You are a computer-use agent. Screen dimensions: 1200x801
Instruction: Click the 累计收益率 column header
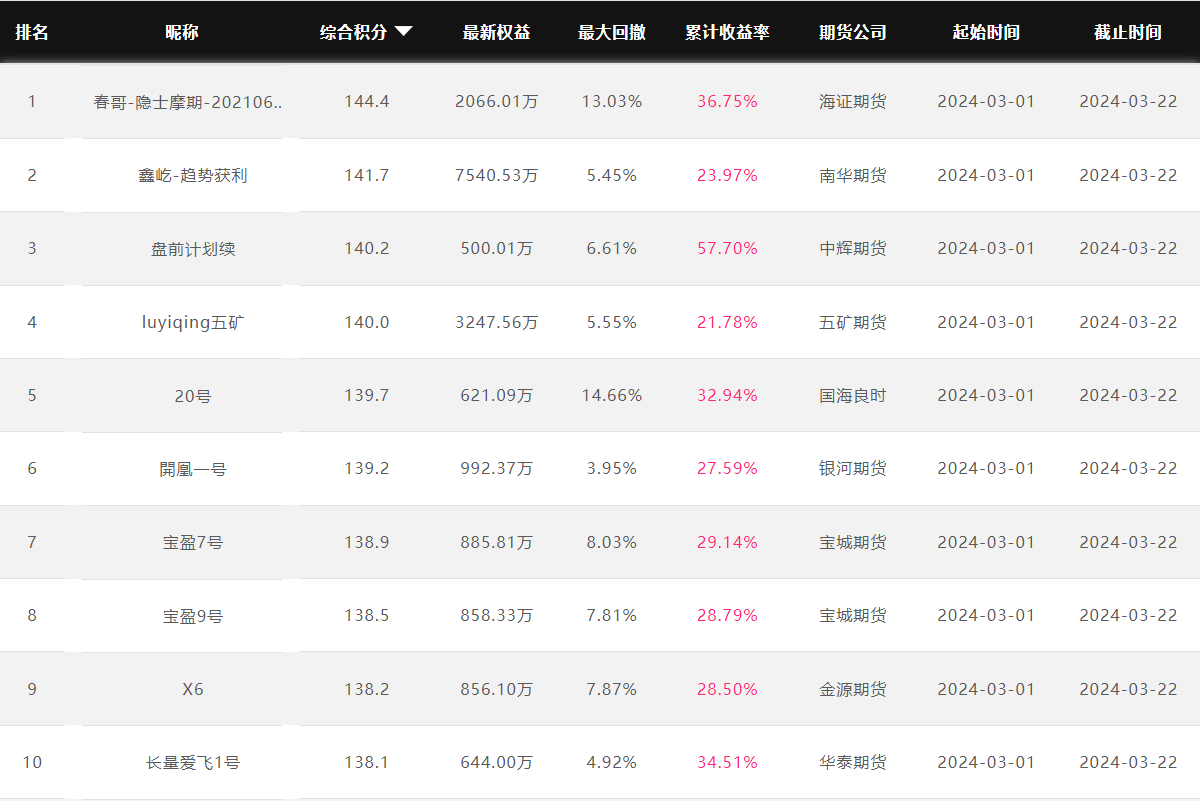[727, 32]
